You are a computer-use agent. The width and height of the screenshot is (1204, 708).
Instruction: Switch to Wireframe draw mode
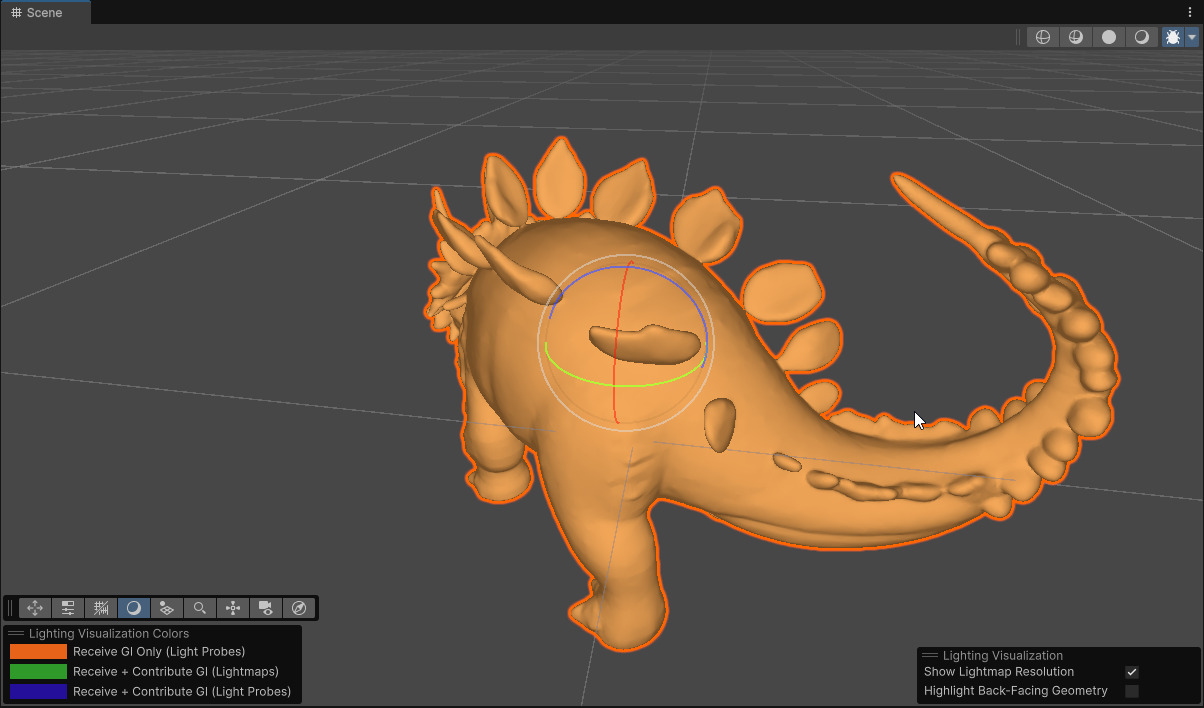(x=1043, y=37)
